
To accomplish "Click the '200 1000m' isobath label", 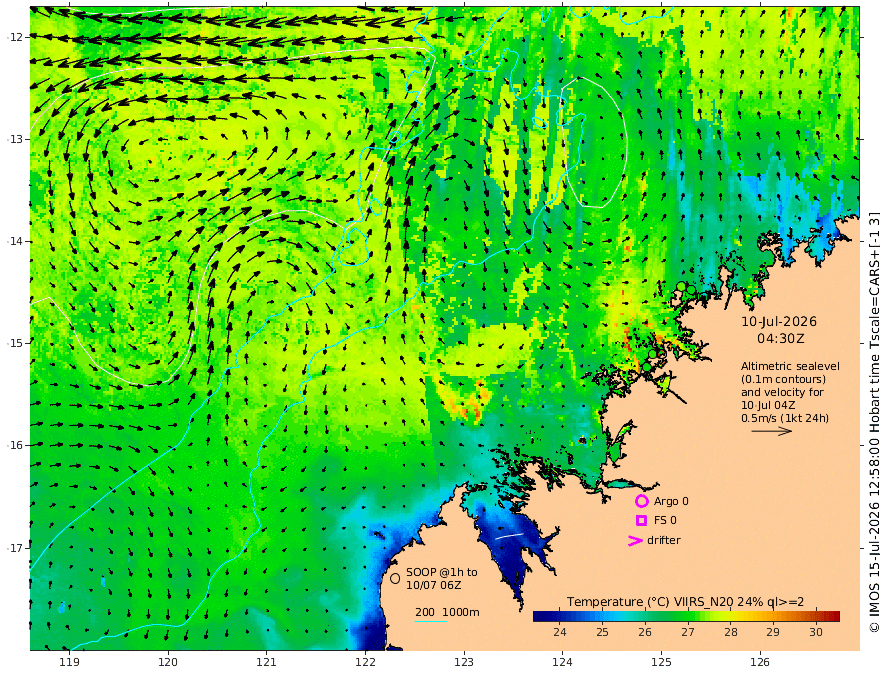I will tap(447, 612).
